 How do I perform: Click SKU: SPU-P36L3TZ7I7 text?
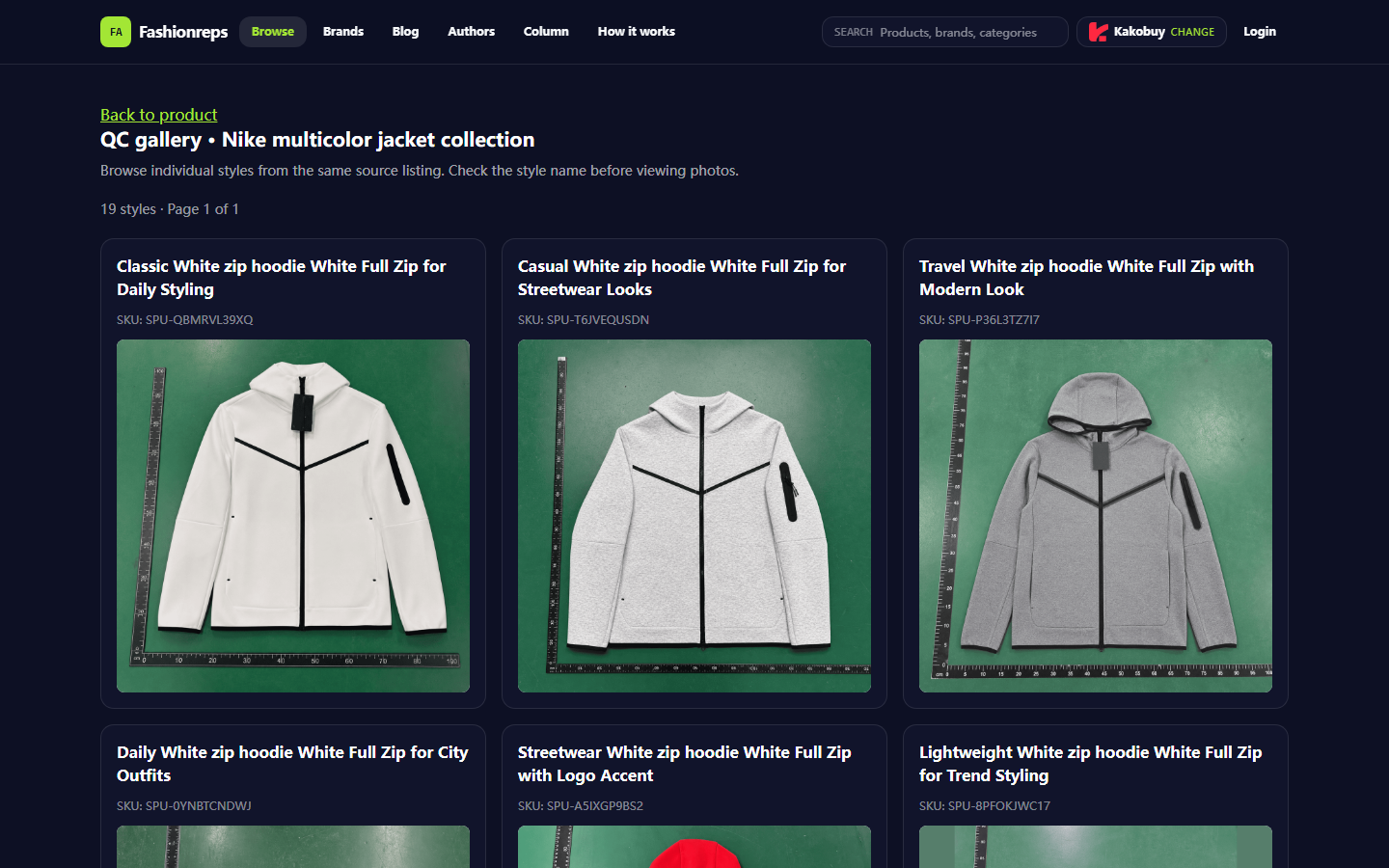(x=979, y=319)
